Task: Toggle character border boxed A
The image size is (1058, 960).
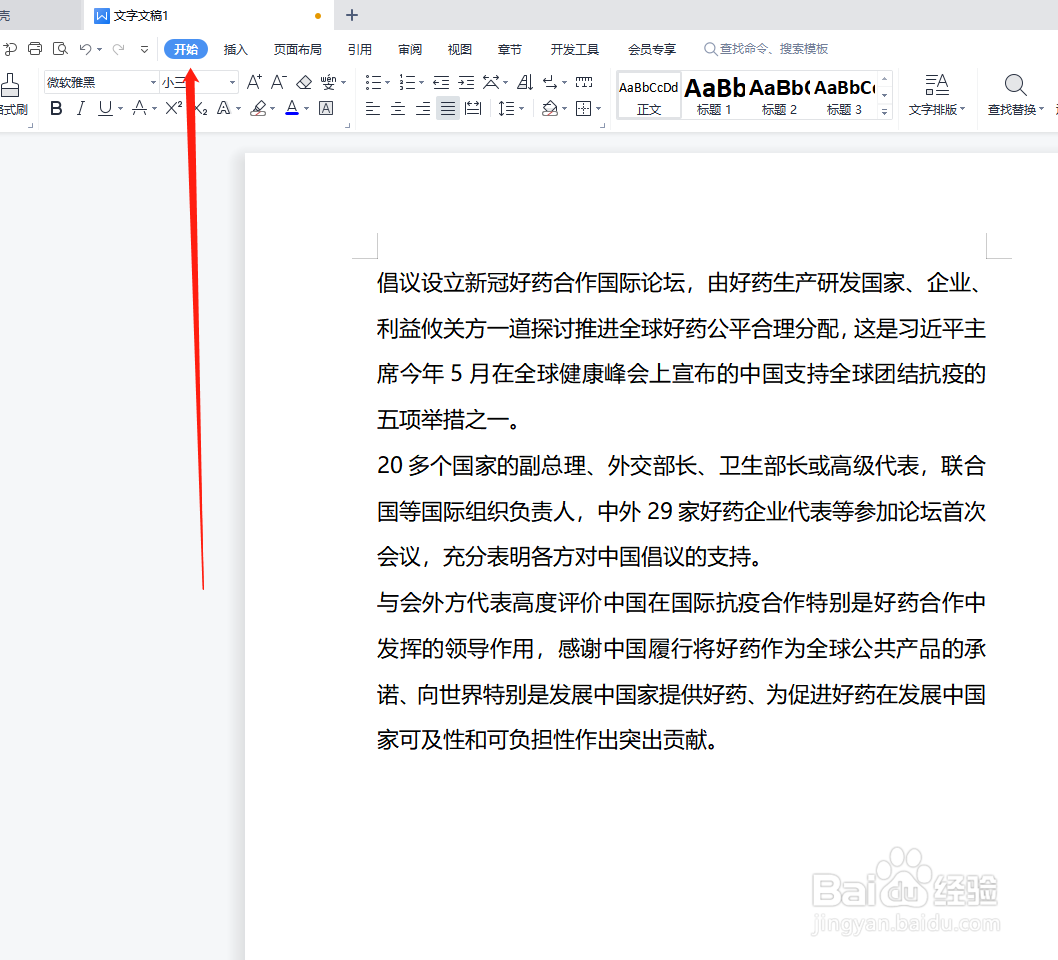Action: click(326, 108)
